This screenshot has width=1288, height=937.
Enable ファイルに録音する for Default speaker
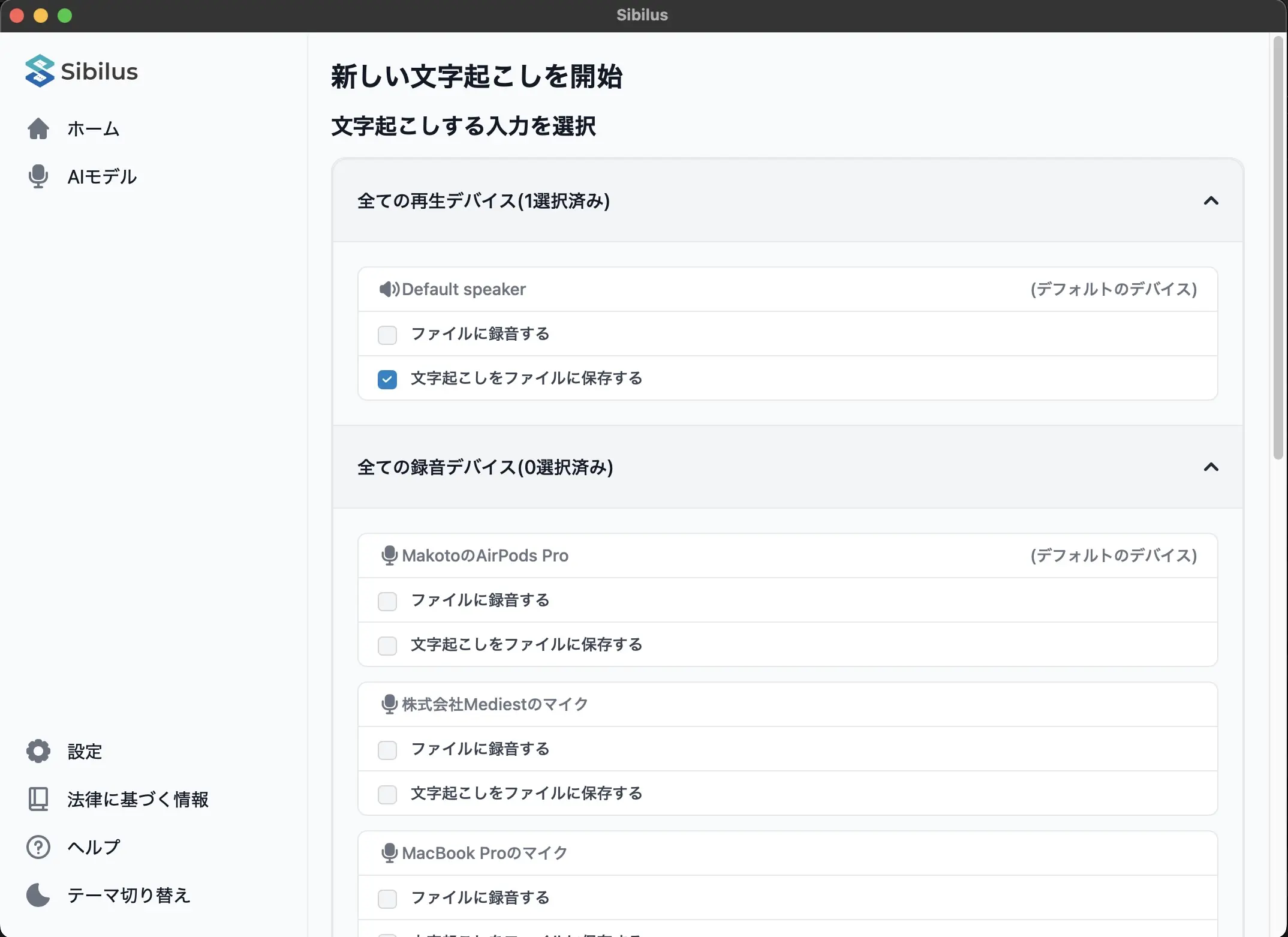(x=387, y=335)
